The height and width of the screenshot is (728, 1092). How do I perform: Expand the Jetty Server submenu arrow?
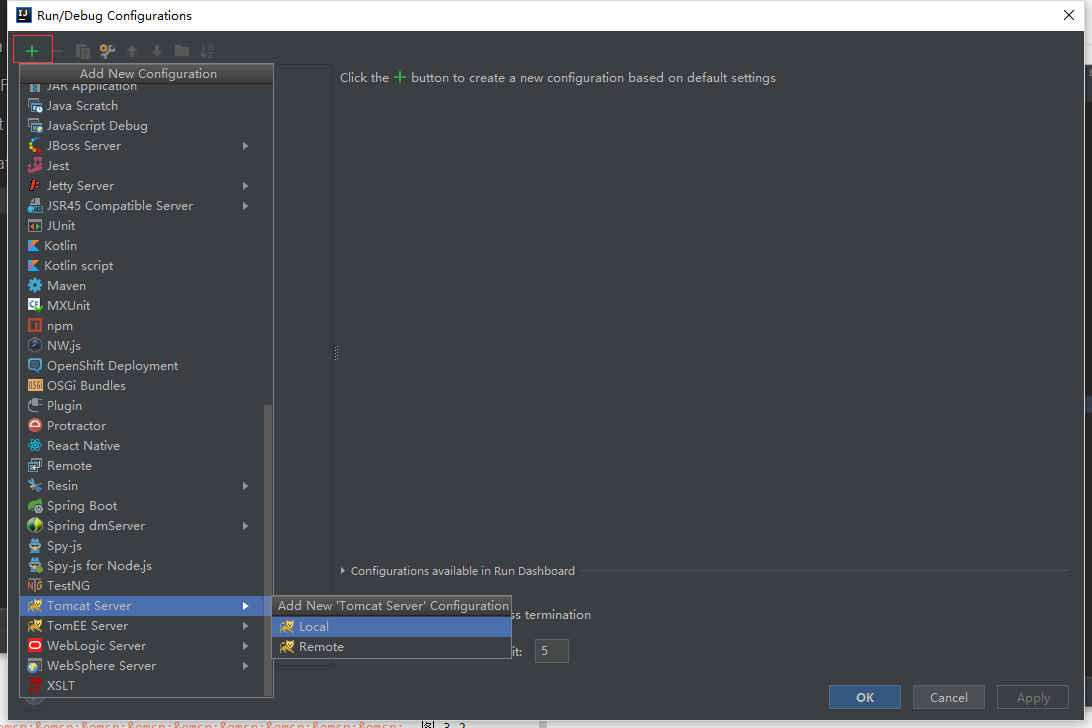pyautogui.click(x=245, y=186)
